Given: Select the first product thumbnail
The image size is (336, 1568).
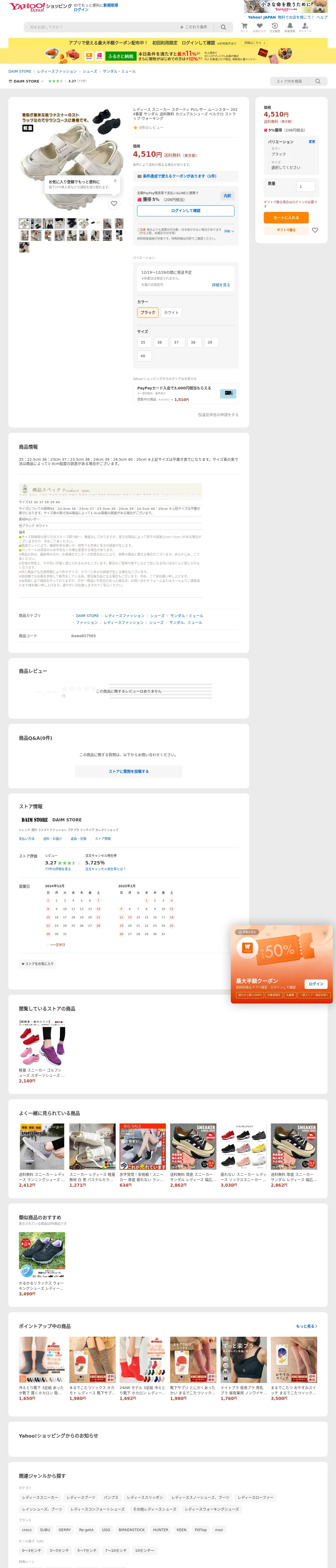Looking at the screenshot, I should click(x=24, y=223).
